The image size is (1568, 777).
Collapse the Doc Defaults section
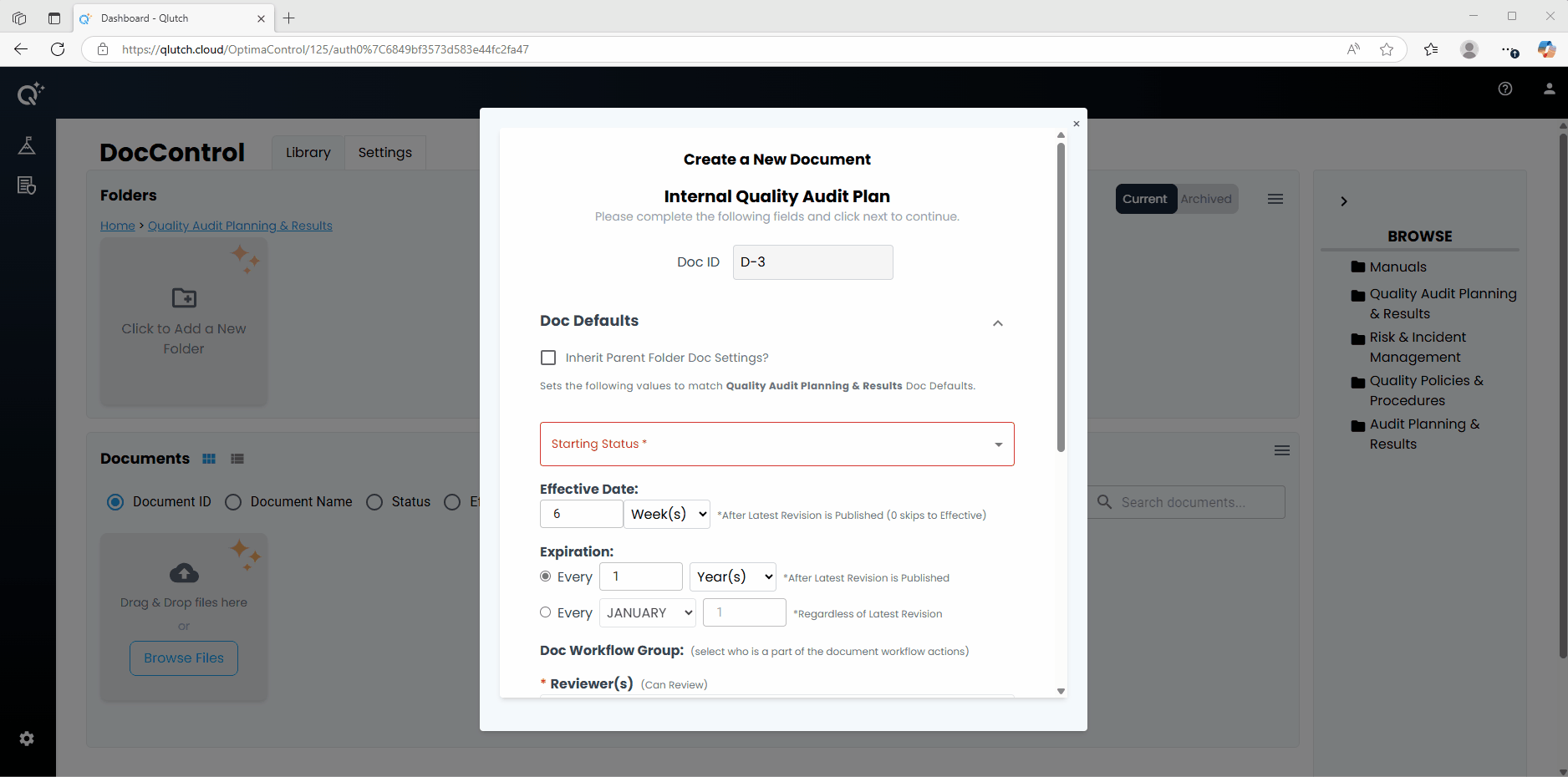pos(997,323)
